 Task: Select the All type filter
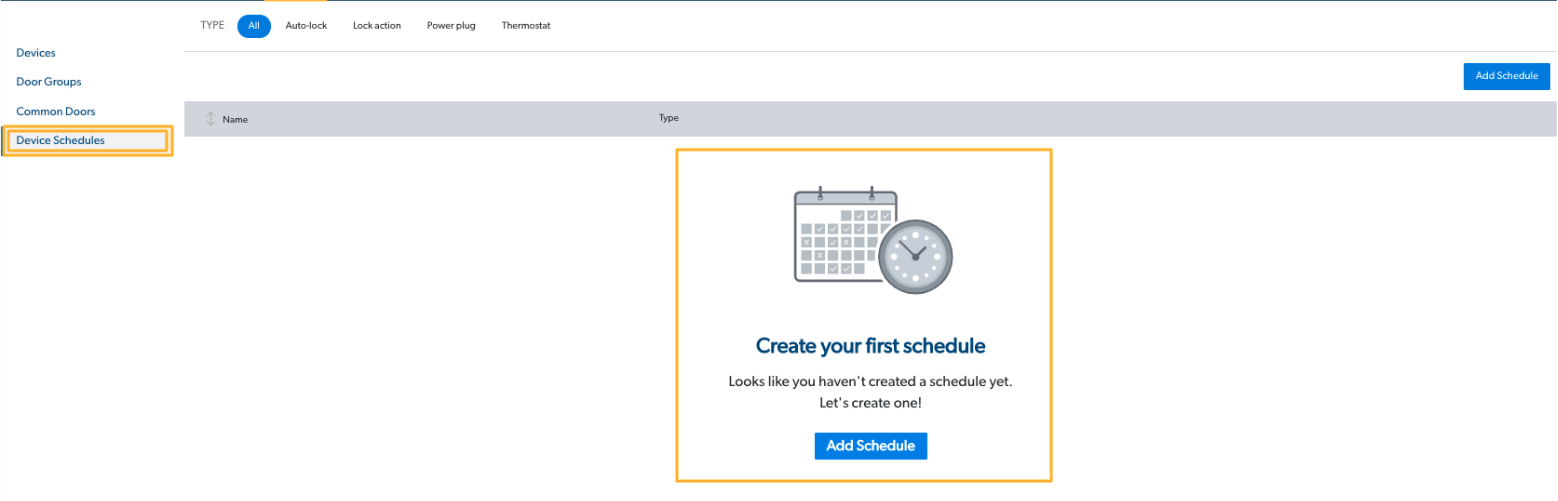[x=254, y=26]
